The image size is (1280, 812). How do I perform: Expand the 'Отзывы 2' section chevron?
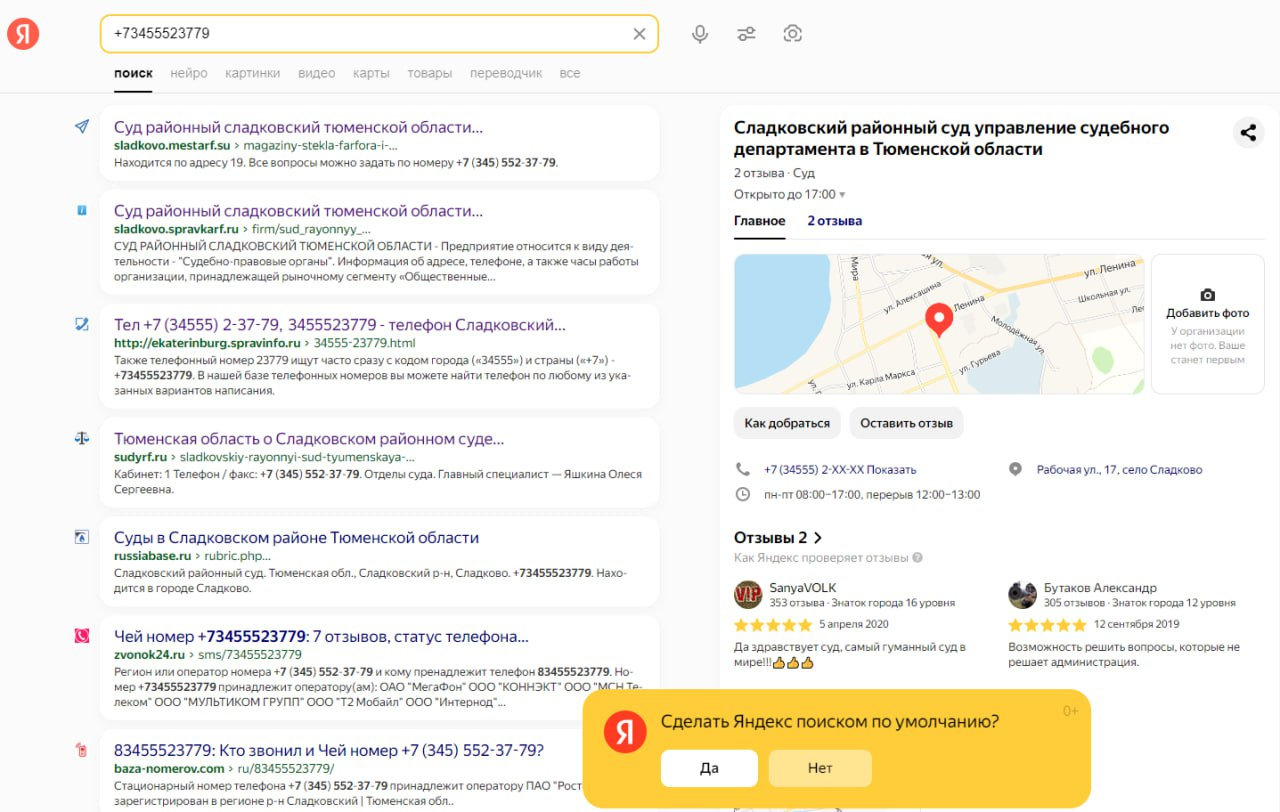(818, 538)
